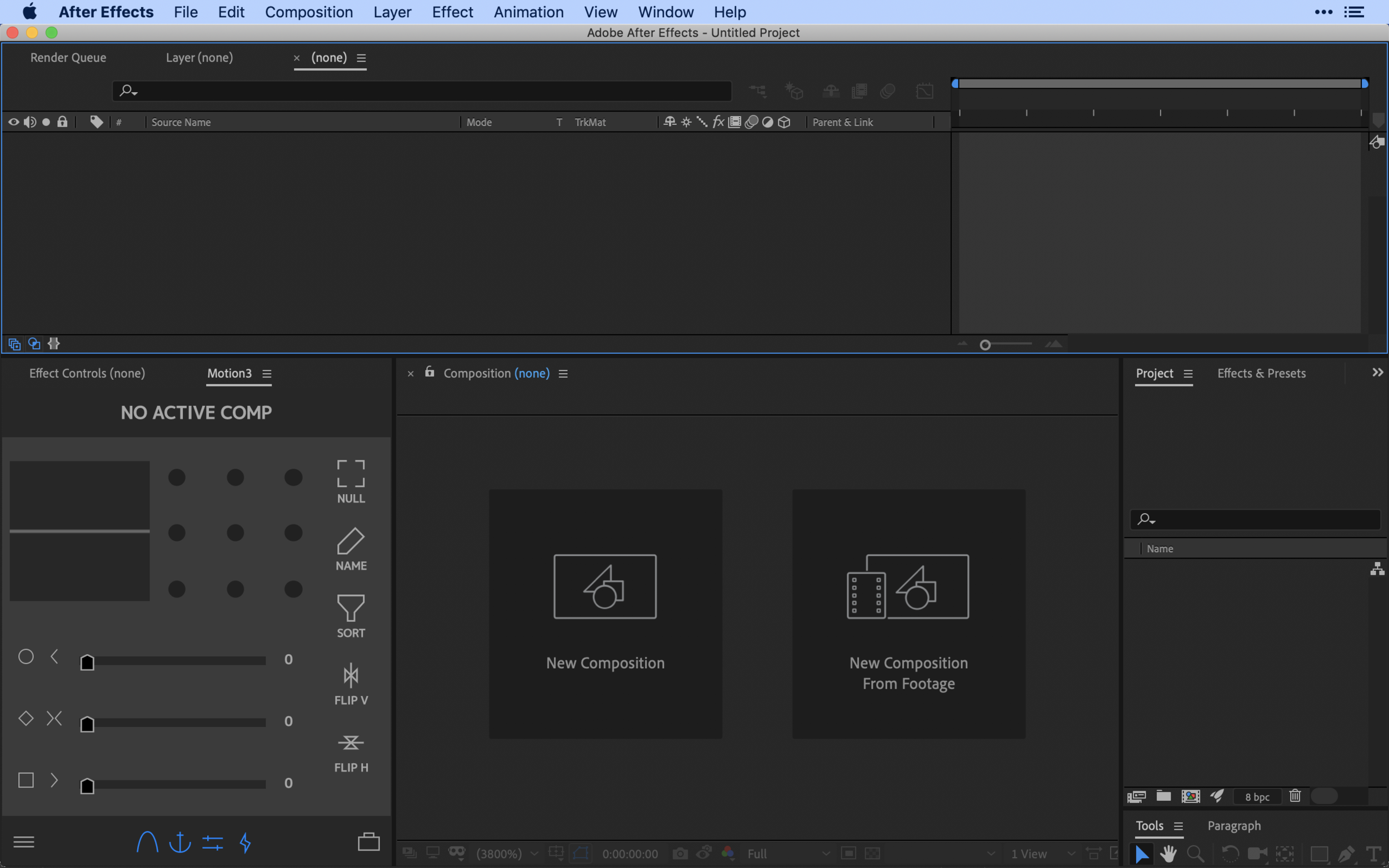Open the Graph Editor icon in timeline
The height and width of the screenshot is (868, 1389).
point(925,91)
